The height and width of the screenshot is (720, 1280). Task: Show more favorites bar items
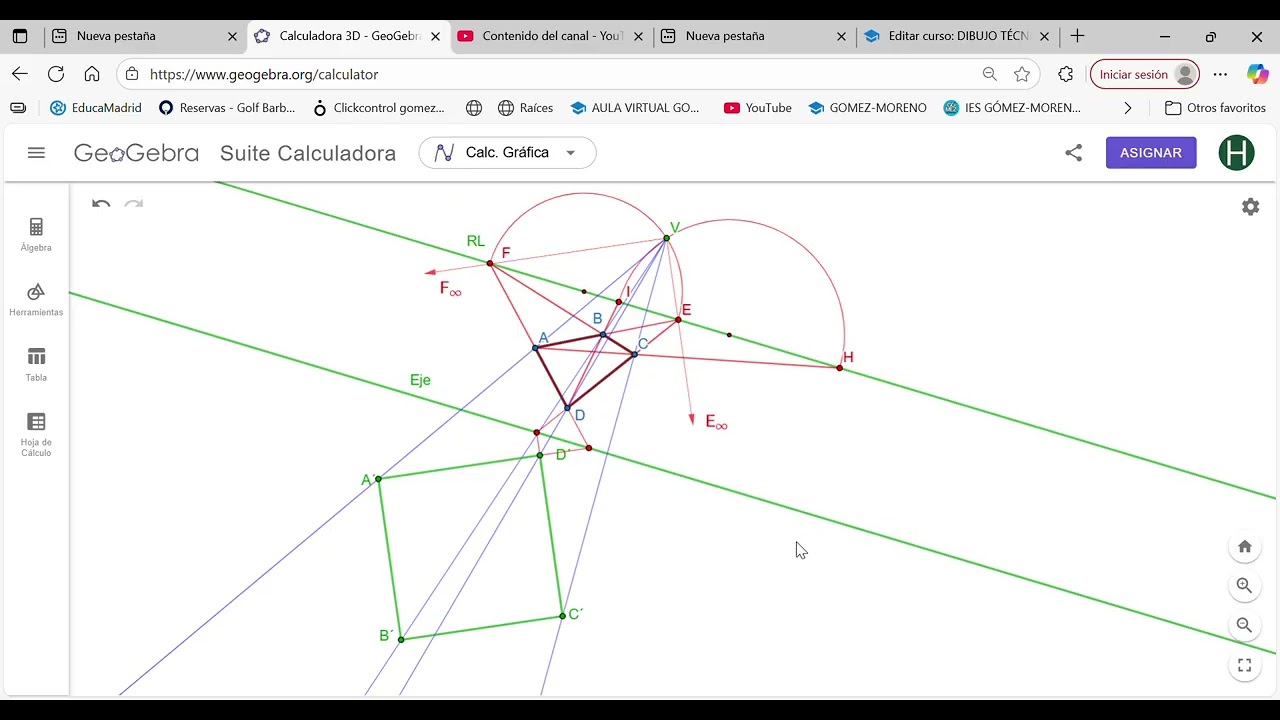coord(1128,108)
